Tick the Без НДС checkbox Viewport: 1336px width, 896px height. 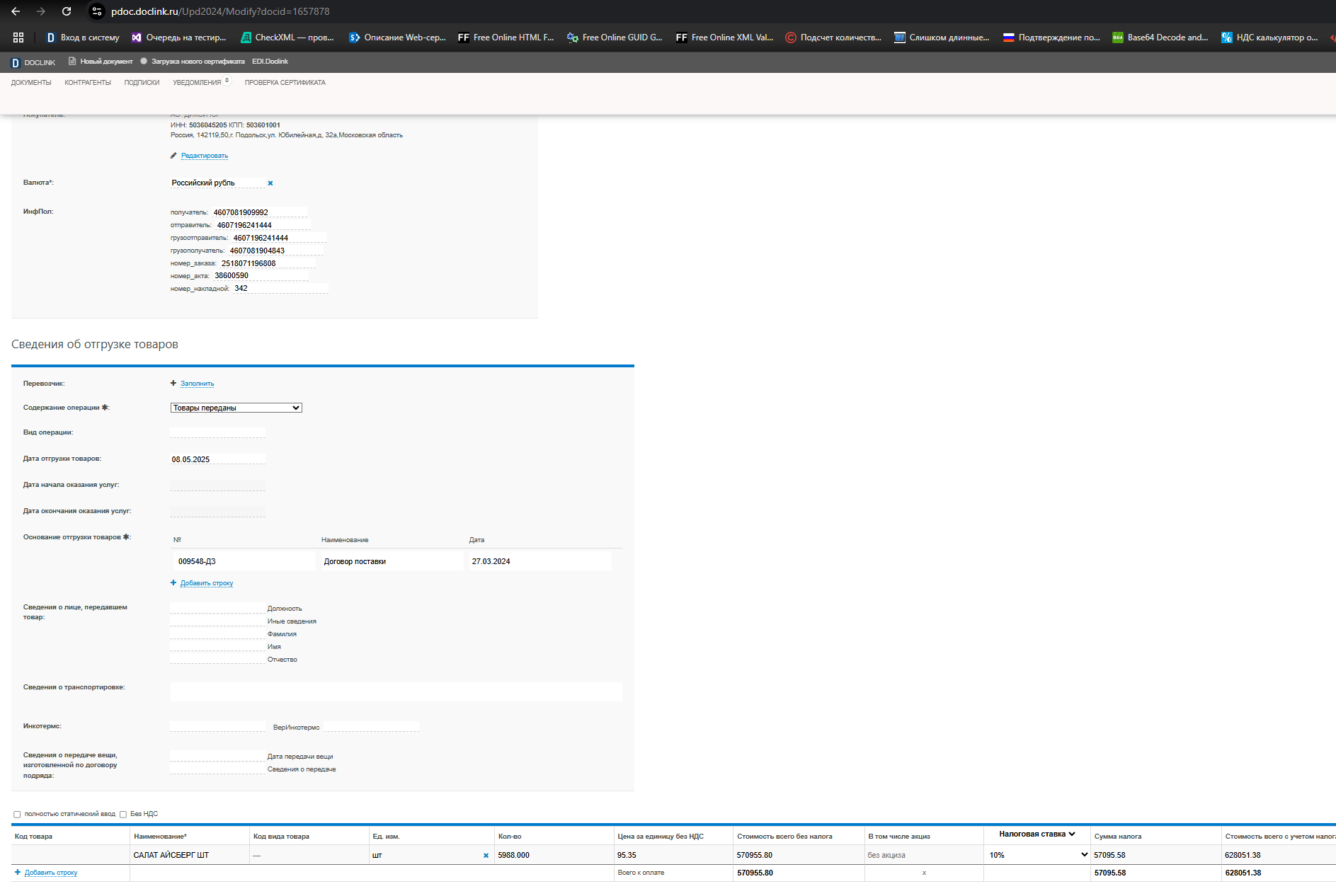coord(123,815)
